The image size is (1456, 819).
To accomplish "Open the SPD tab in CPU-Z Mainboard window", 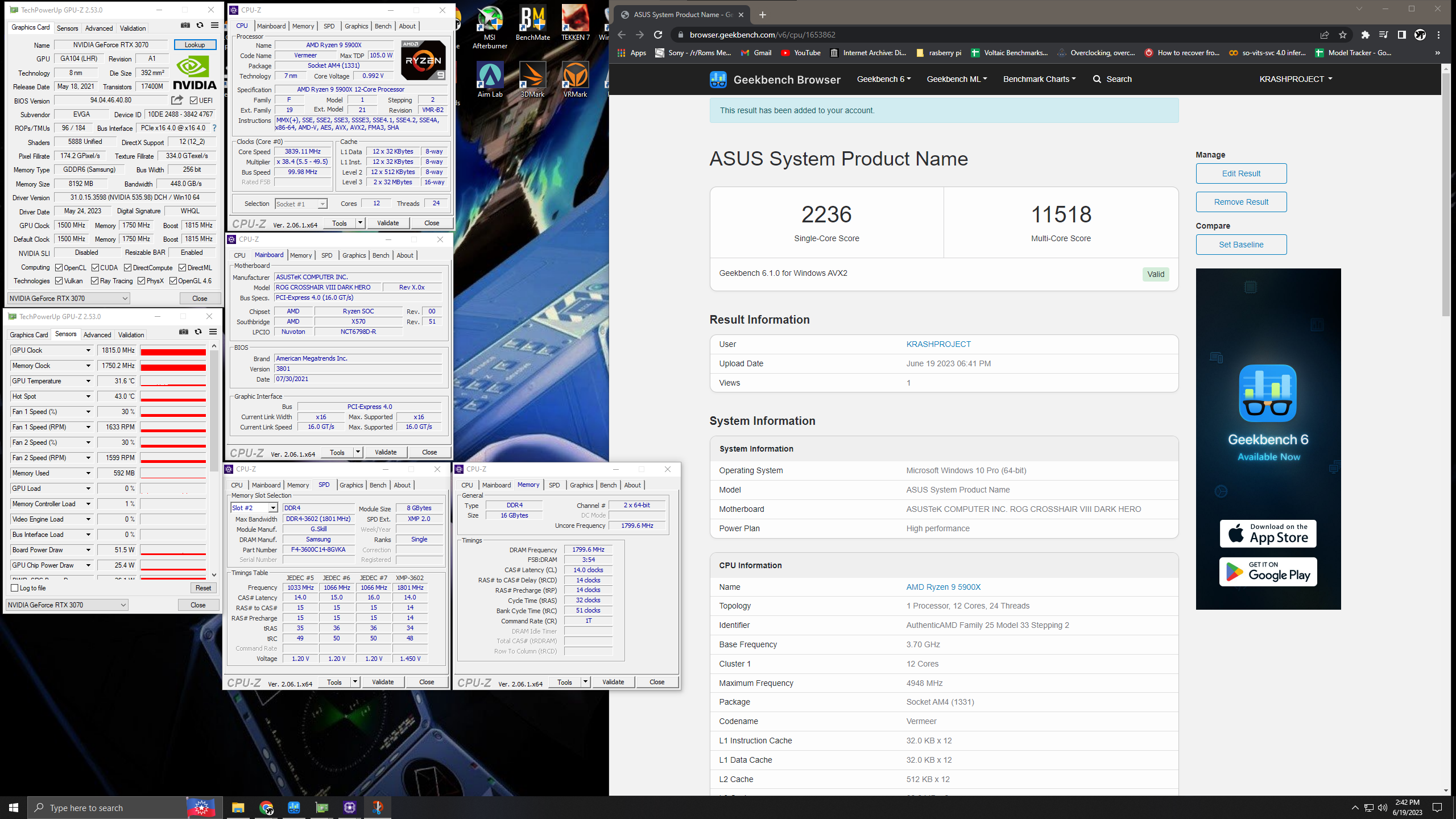I will tap(326, 255).
